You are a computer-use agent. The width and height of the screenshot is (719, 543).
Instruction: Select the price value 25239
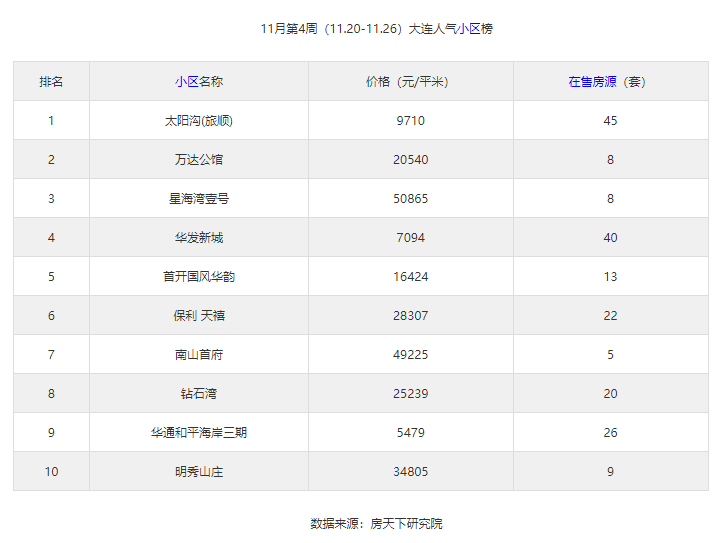click(410, 393)
